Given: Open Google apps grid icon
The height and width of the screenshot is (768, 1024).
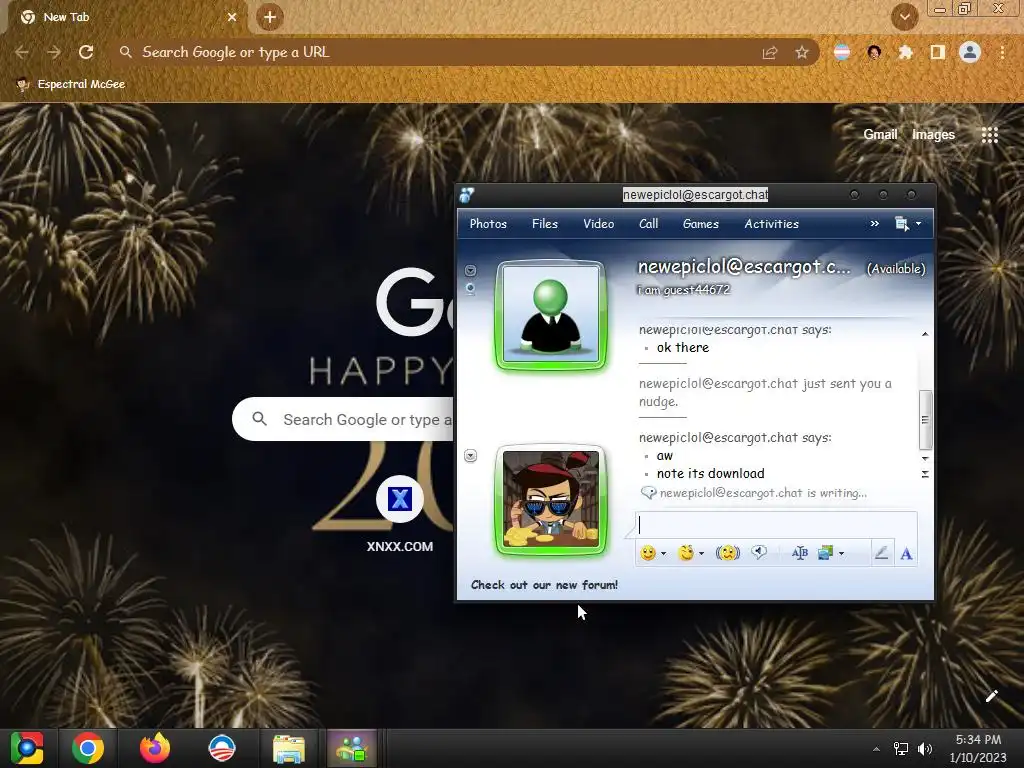Looking at the screenshot, I should (x=990, y=135).
